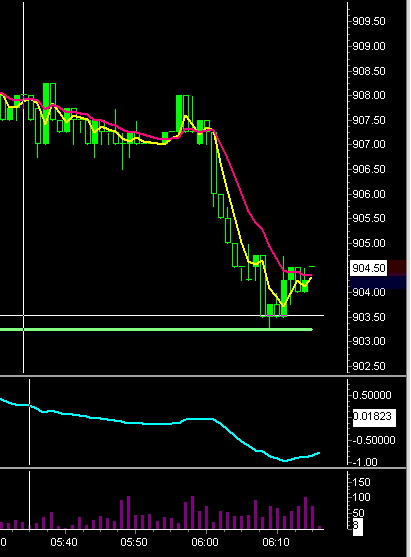Screen dimensions: 411x557
Task: Click the 902.50 price axis label
Action: (x=369, y=366)
